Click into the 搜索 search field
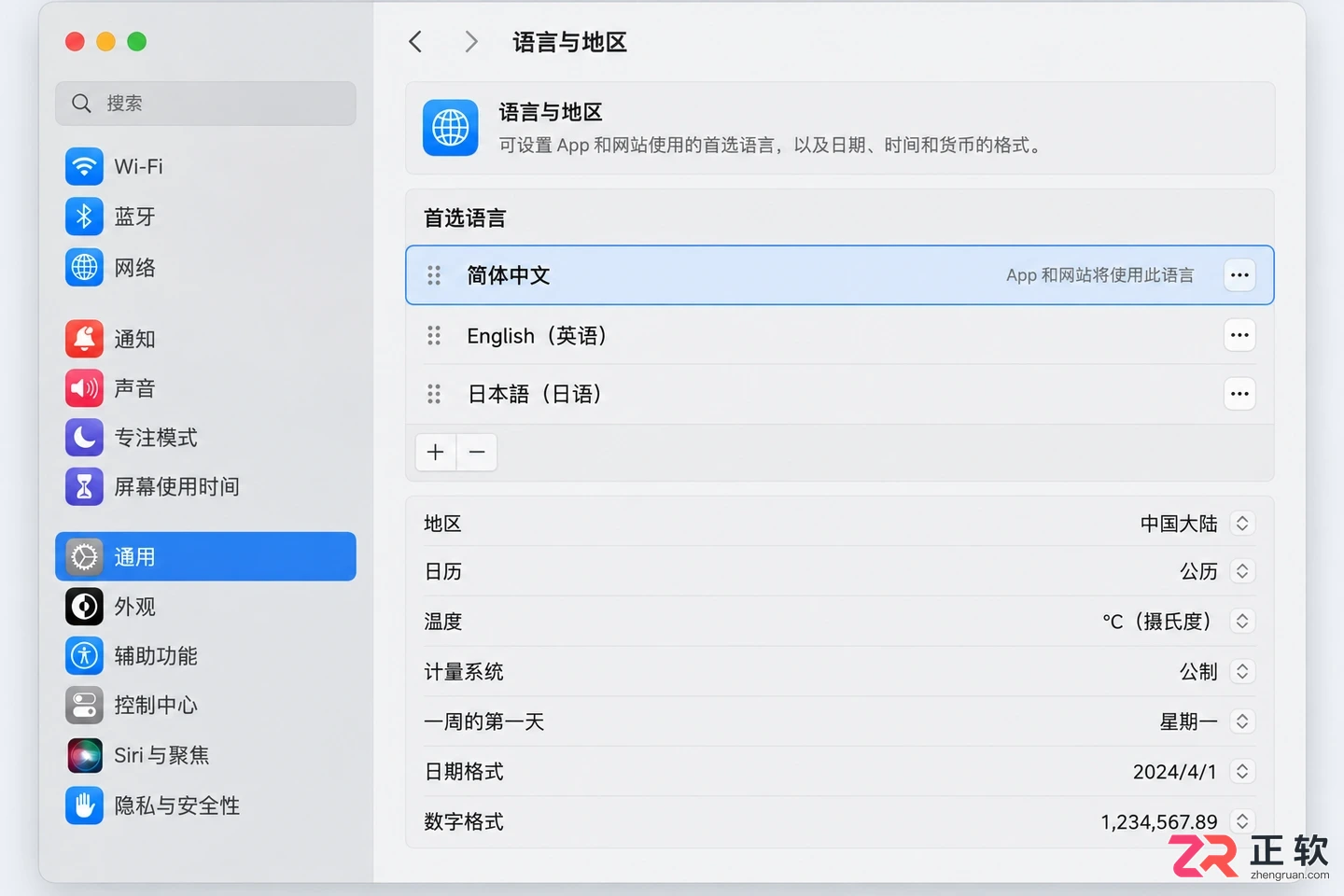This screenshot has height=896, width=1344. tap(205, 104)
